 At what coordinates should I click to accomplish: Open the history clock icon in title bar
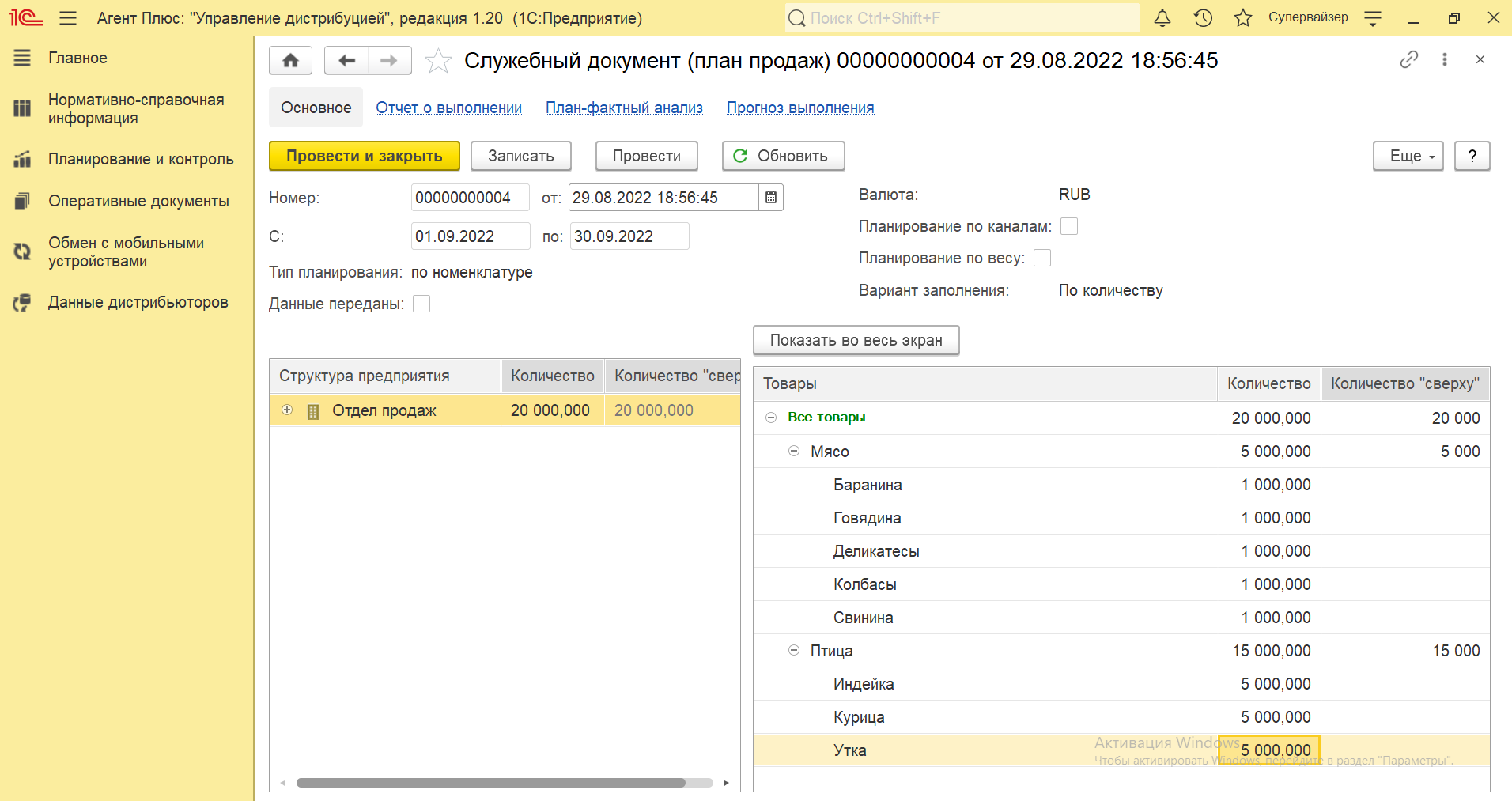(1203, 18)
